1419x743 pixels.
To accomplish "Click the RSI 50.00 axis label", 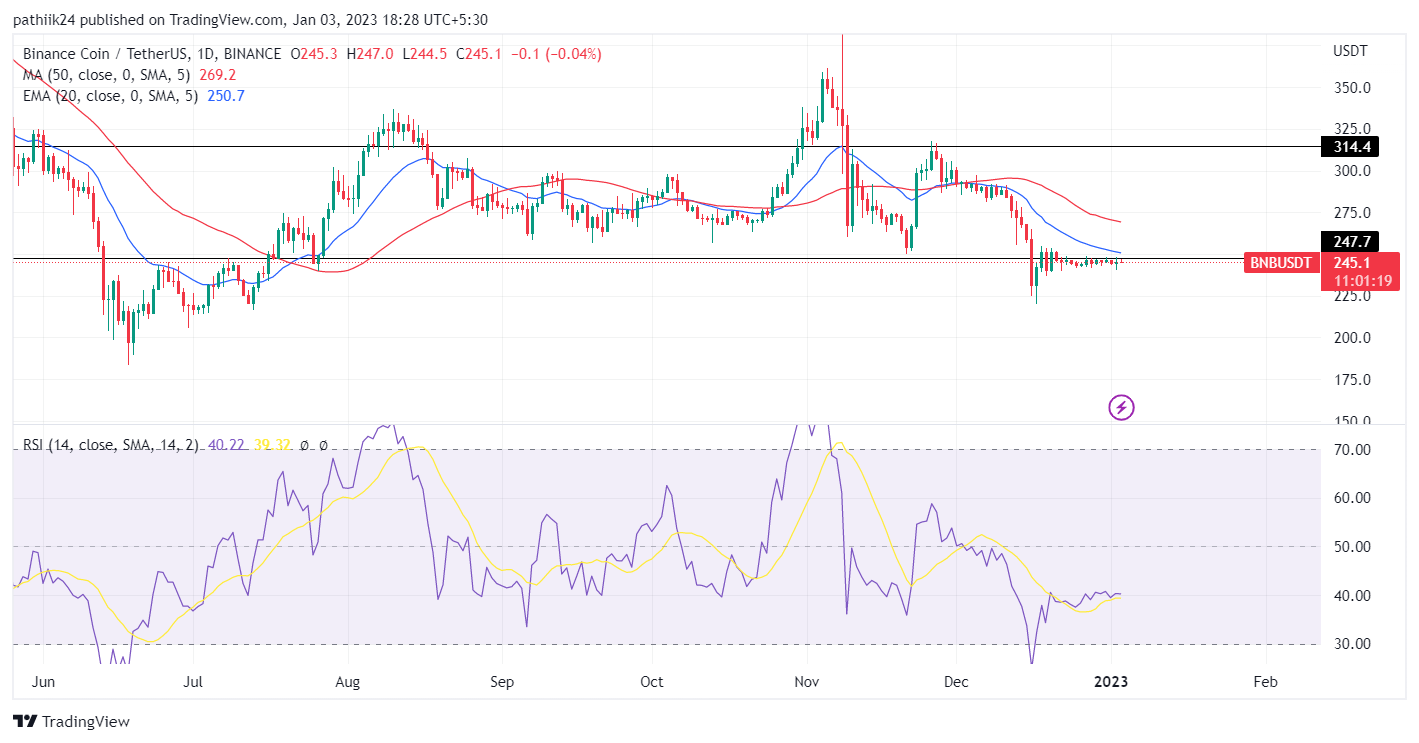I will click(x=1351, y=547).
